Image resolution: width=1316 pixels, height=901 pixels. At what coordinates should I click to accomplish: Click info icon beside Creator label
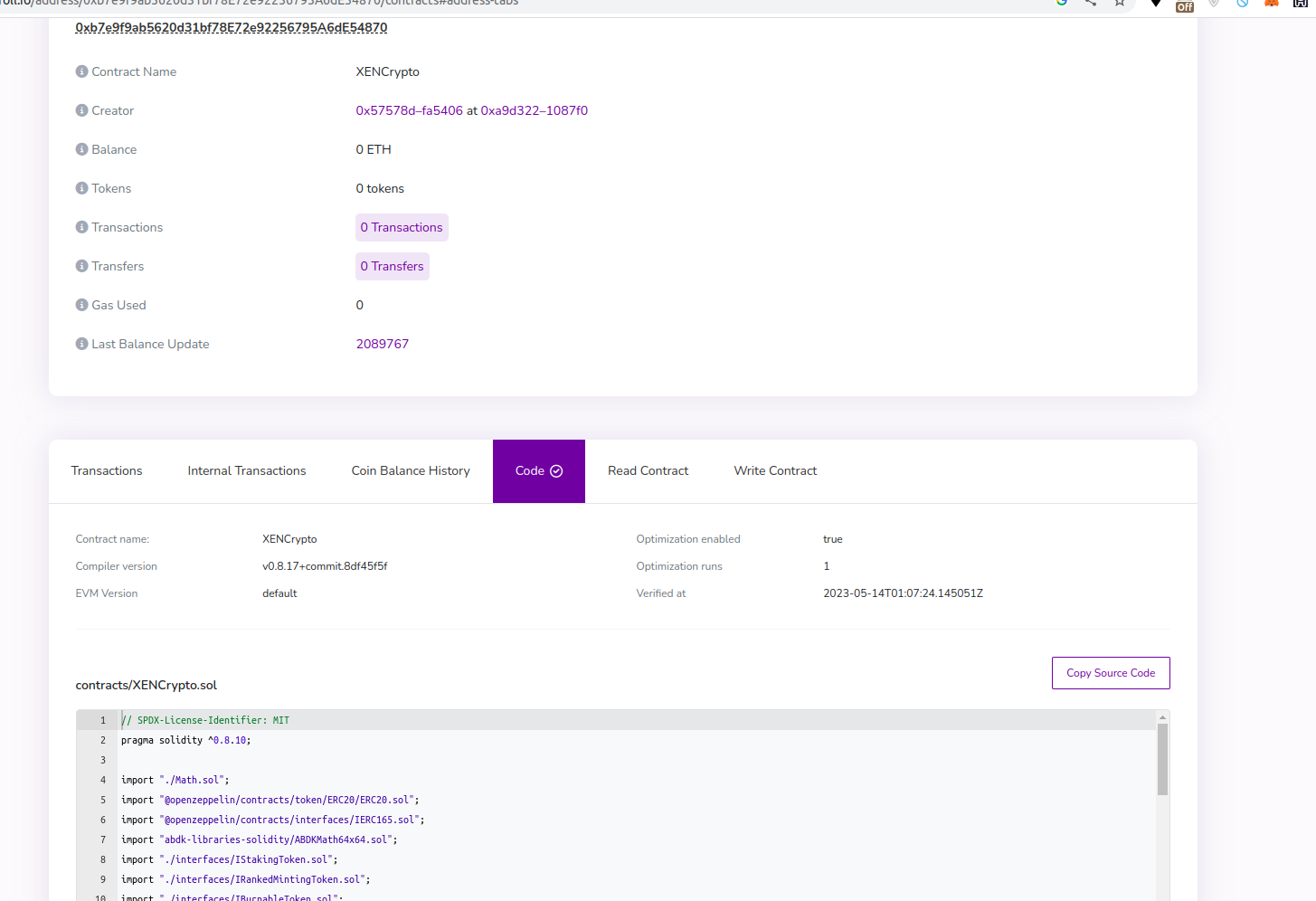(x=81, y=110)
